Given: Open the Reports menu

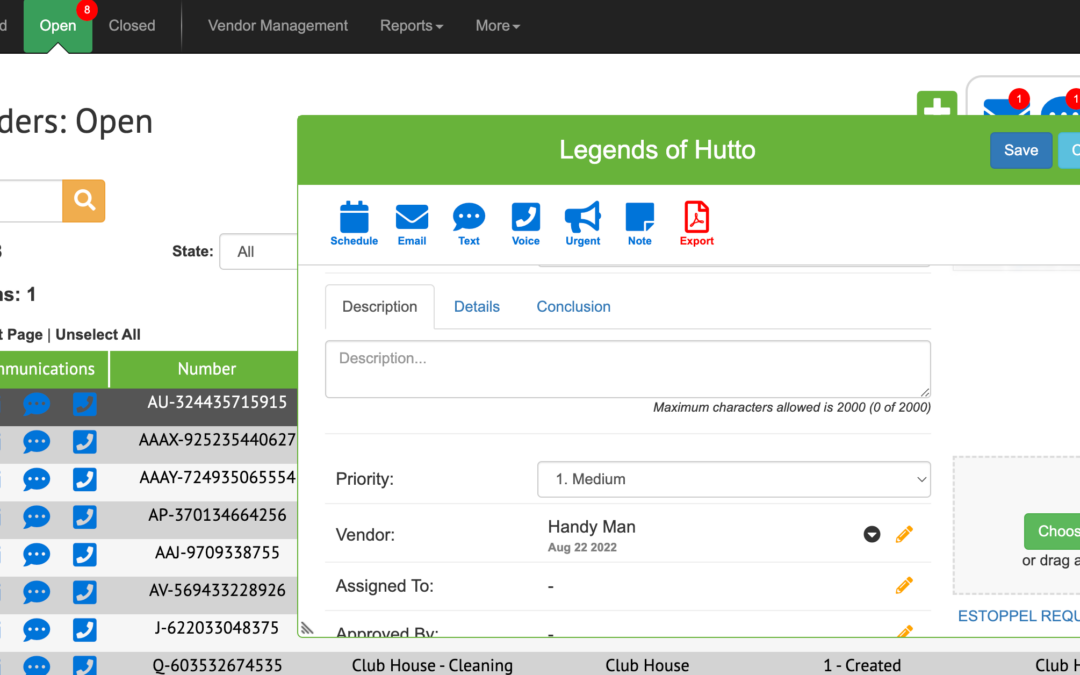Looking at the screenshot, I should pos(411,26).
